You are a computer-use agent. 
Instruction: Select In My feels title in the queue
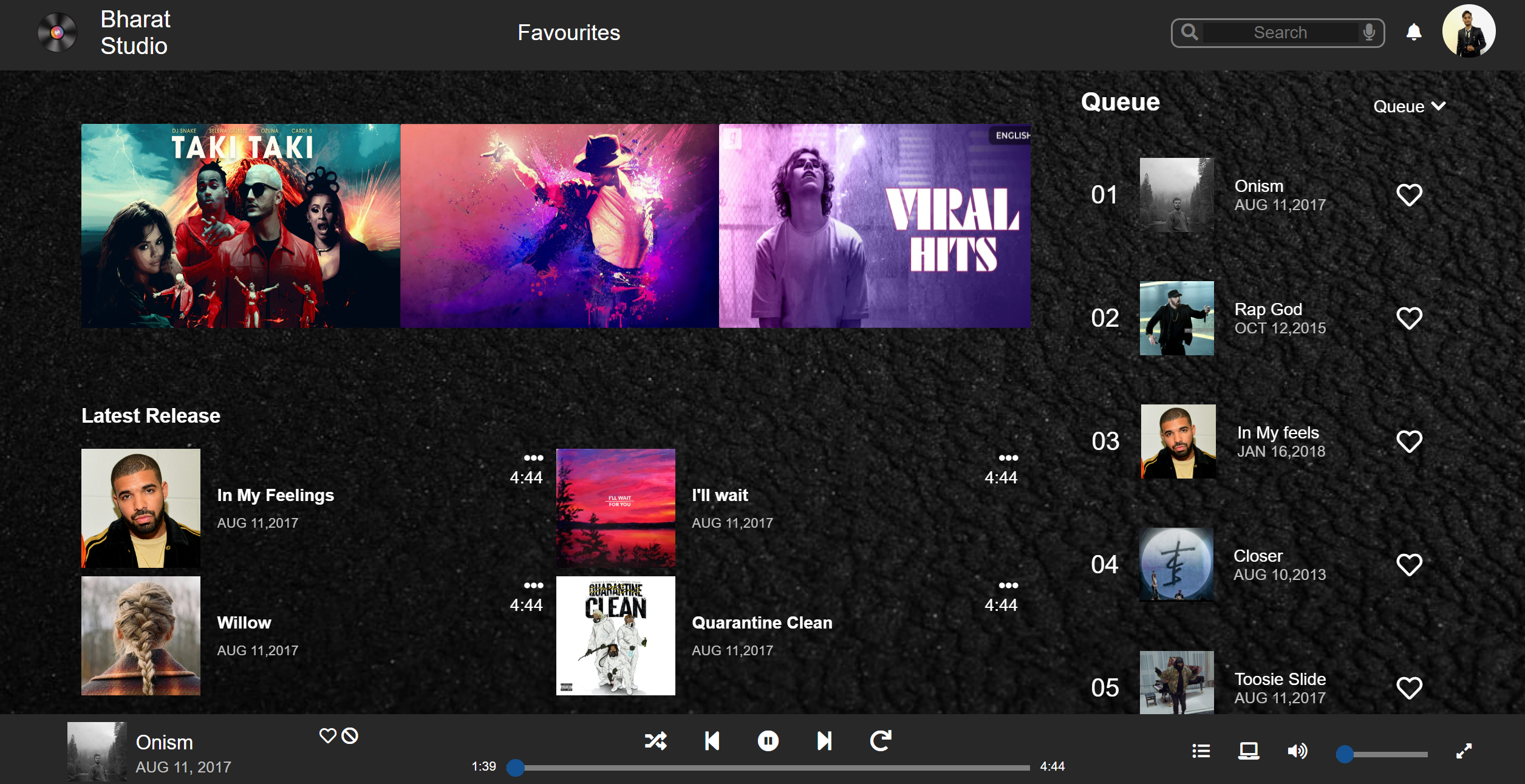coord(1278,432)
